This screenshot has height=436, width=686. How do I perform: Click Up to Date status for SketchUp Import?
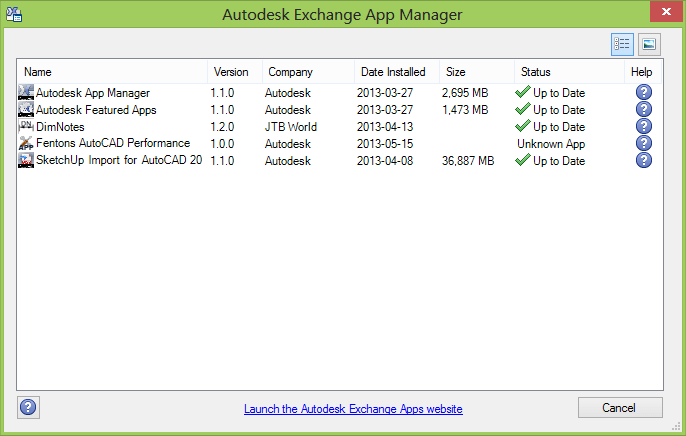[559, 161]
